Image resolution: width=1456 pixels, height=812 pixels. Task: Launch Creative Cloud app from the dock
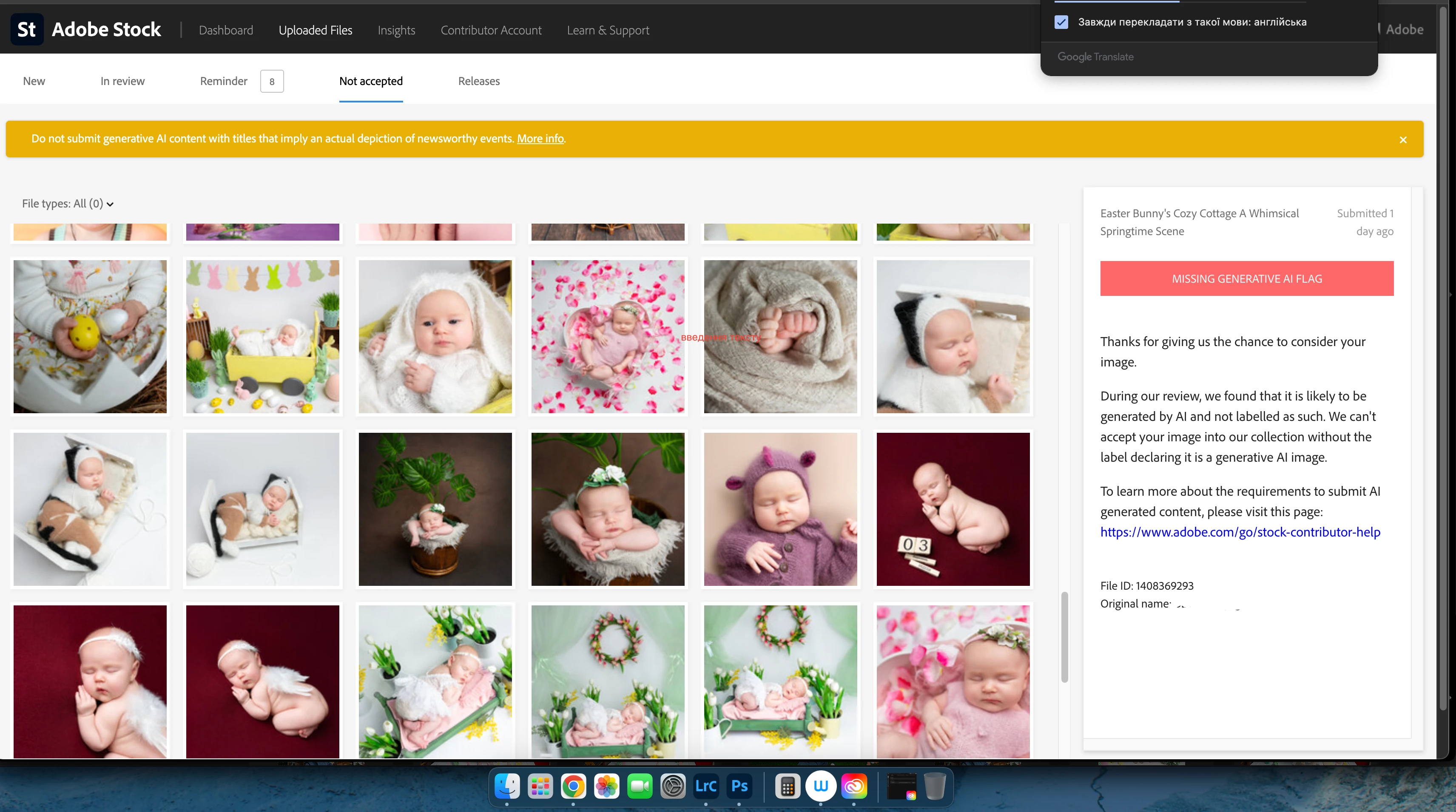tap(853, 786)
